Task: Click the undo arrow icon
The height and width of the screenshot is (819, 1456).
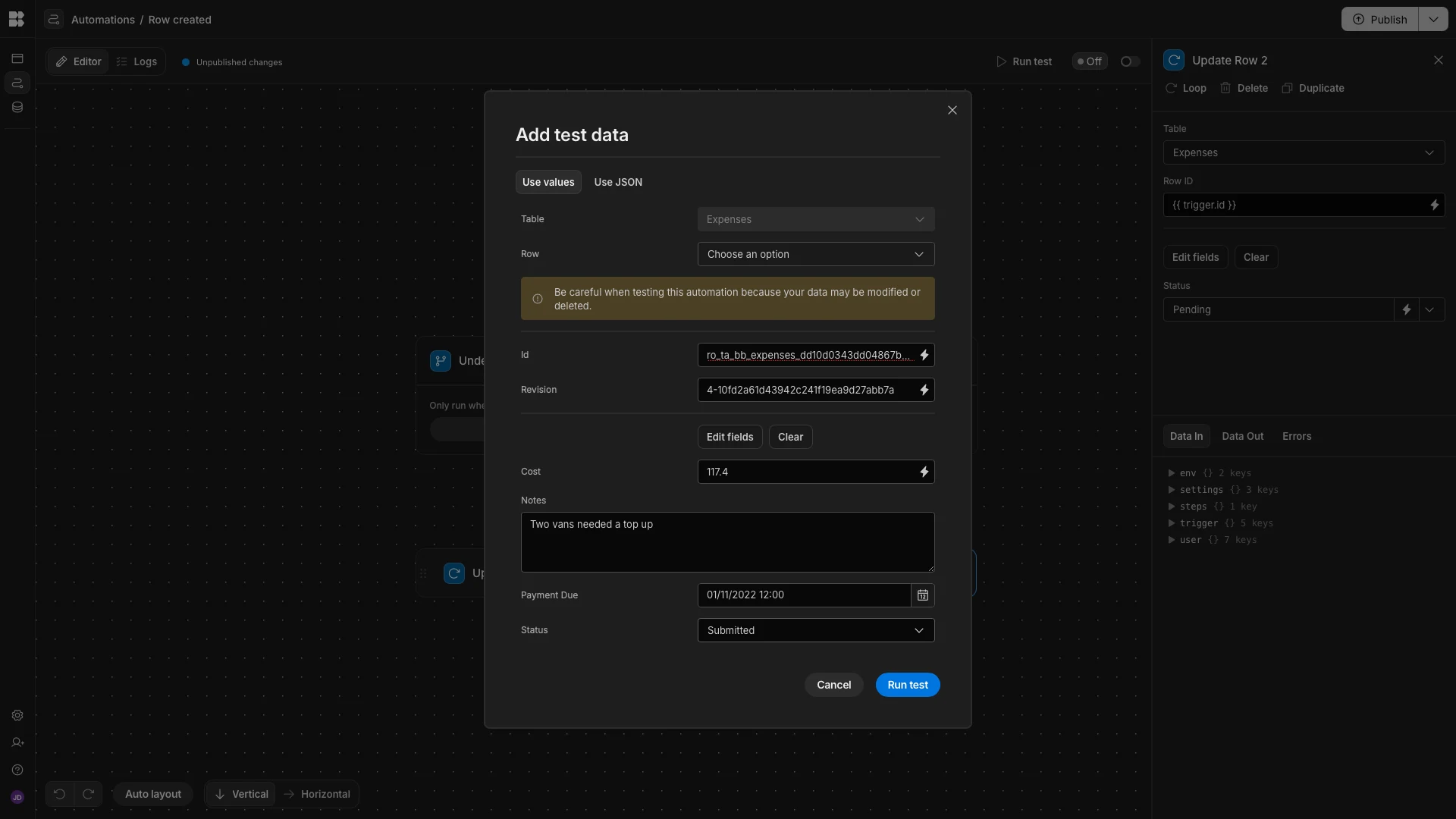Action: (x=59, y=794)
